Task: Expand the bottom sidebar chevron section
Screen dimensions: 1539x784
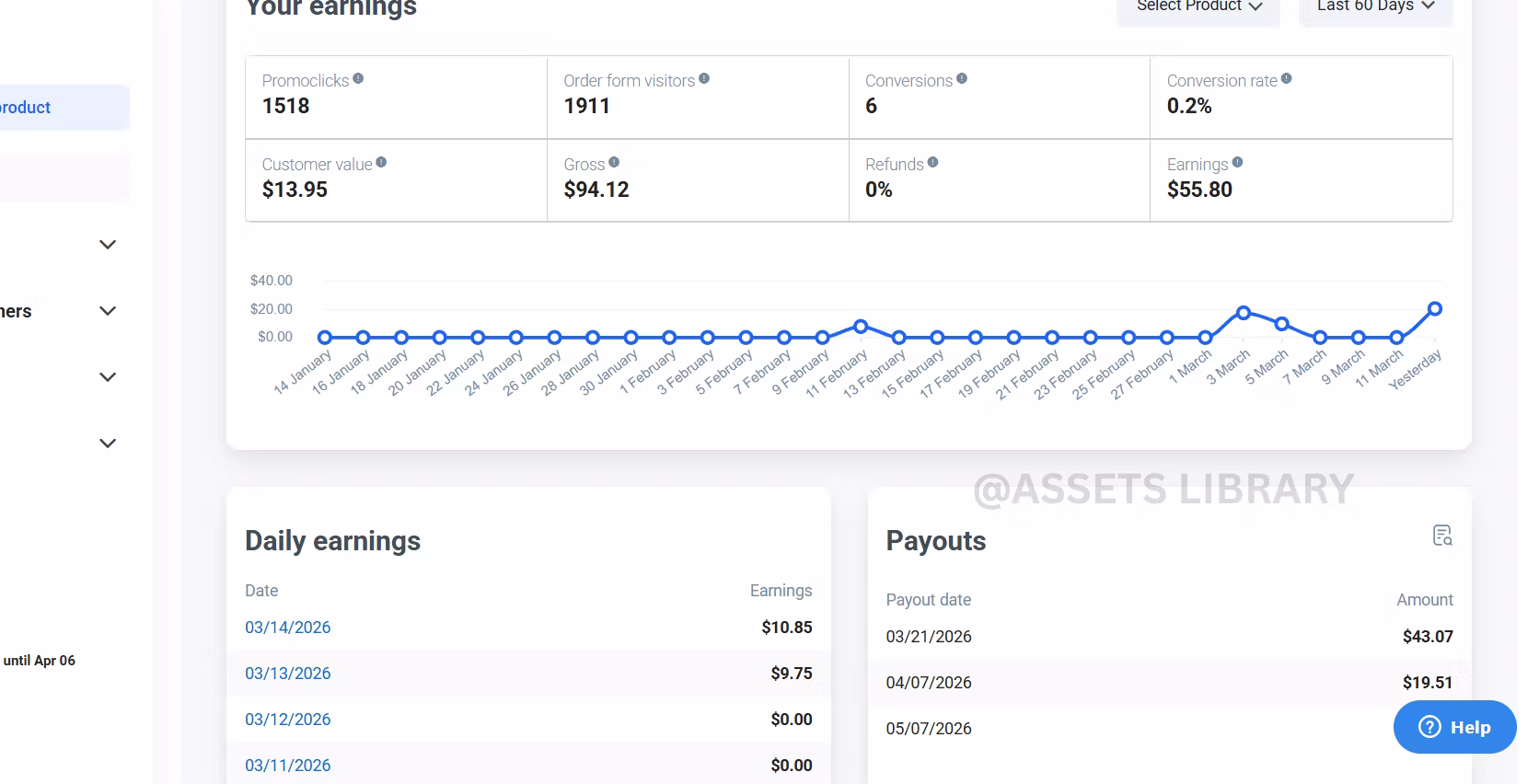Action: 108,444
